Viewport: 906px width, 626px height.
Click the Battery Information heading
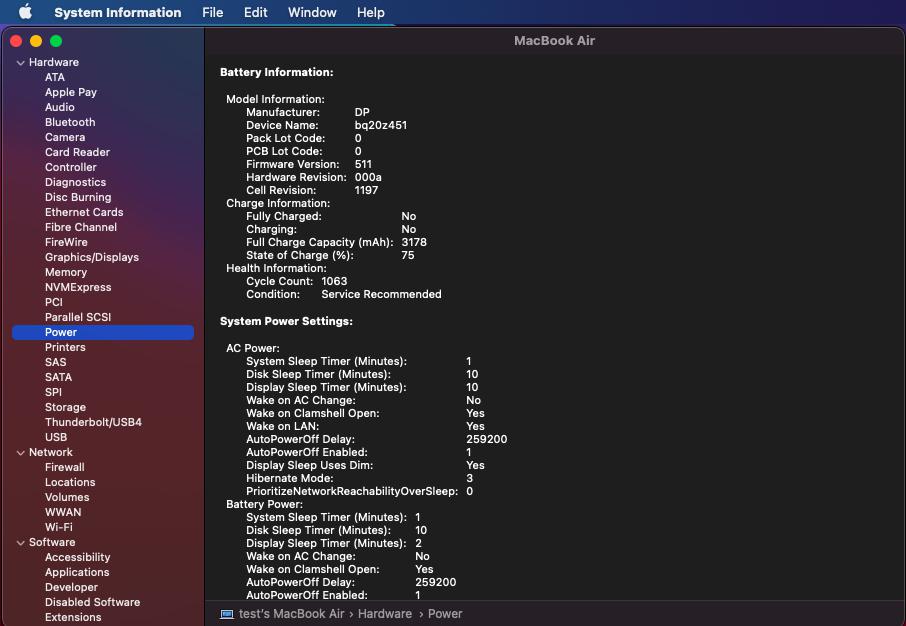coord(277,72)
